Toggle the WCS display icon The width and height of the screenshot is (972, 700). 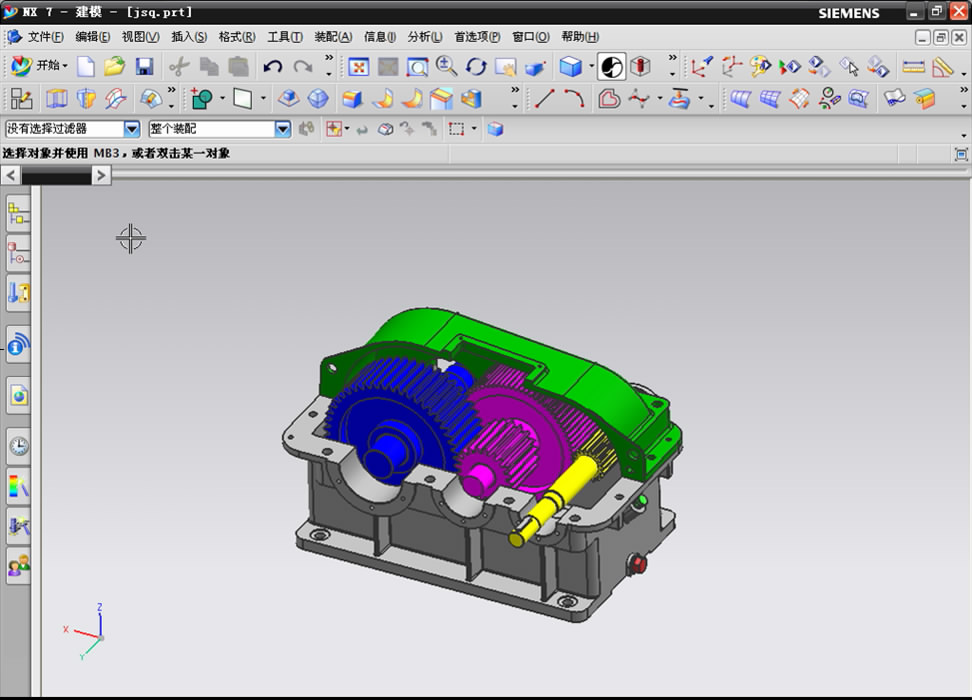(702, 67)
